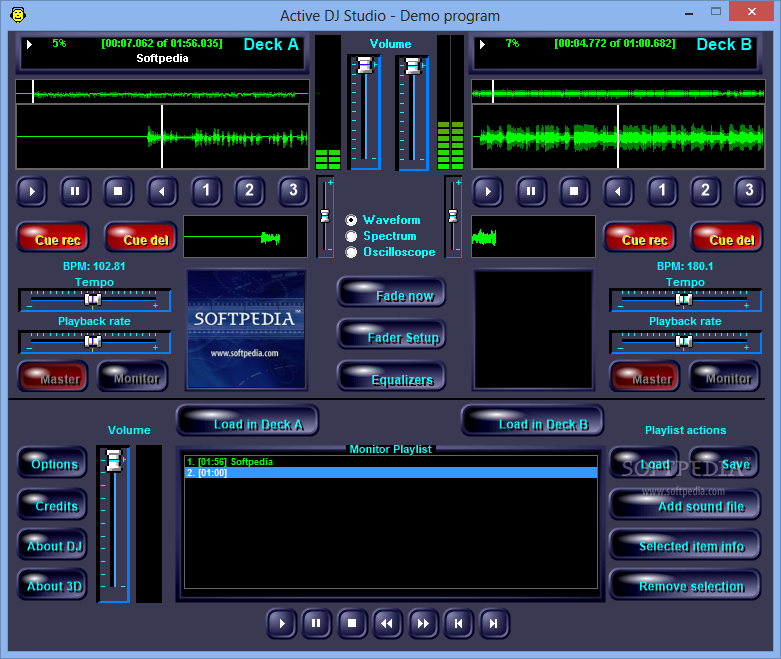Load selected track in Deck B
Image resolution: width=781 pixels, height=659 pixels.
(x=532, y=421)
